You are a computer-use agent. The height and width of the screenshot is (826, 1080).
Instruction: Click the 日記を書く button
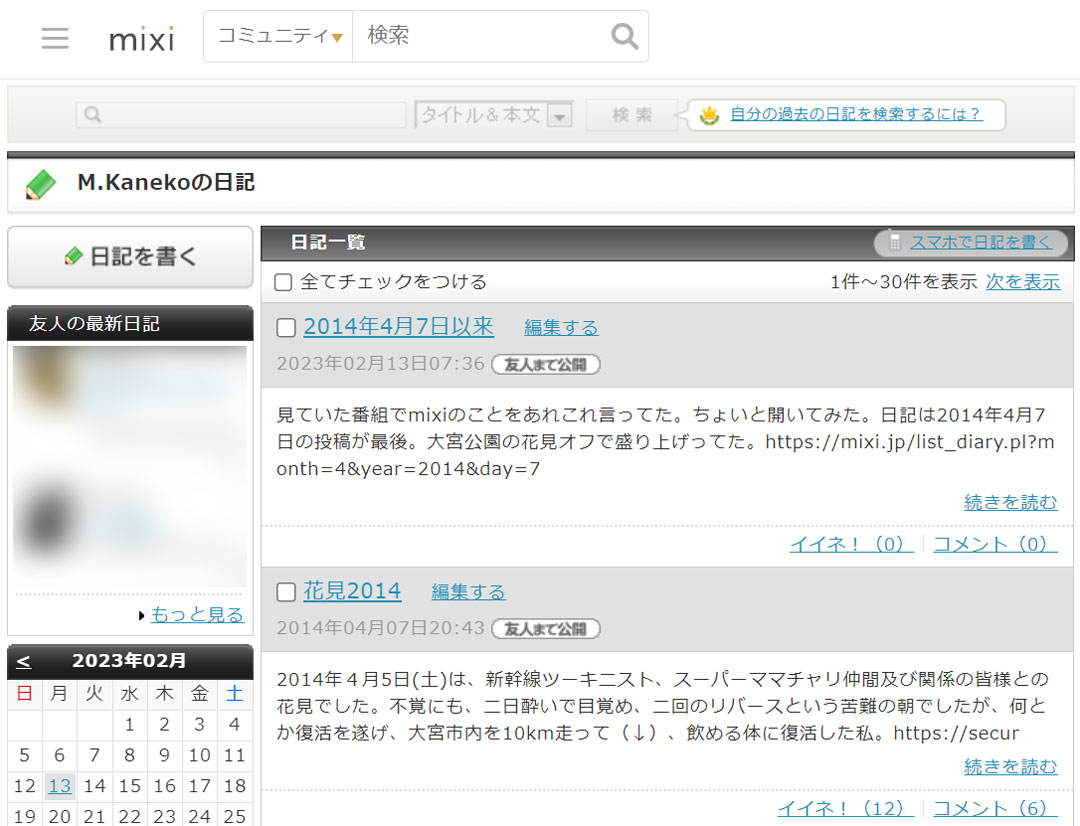click(130, 256)
